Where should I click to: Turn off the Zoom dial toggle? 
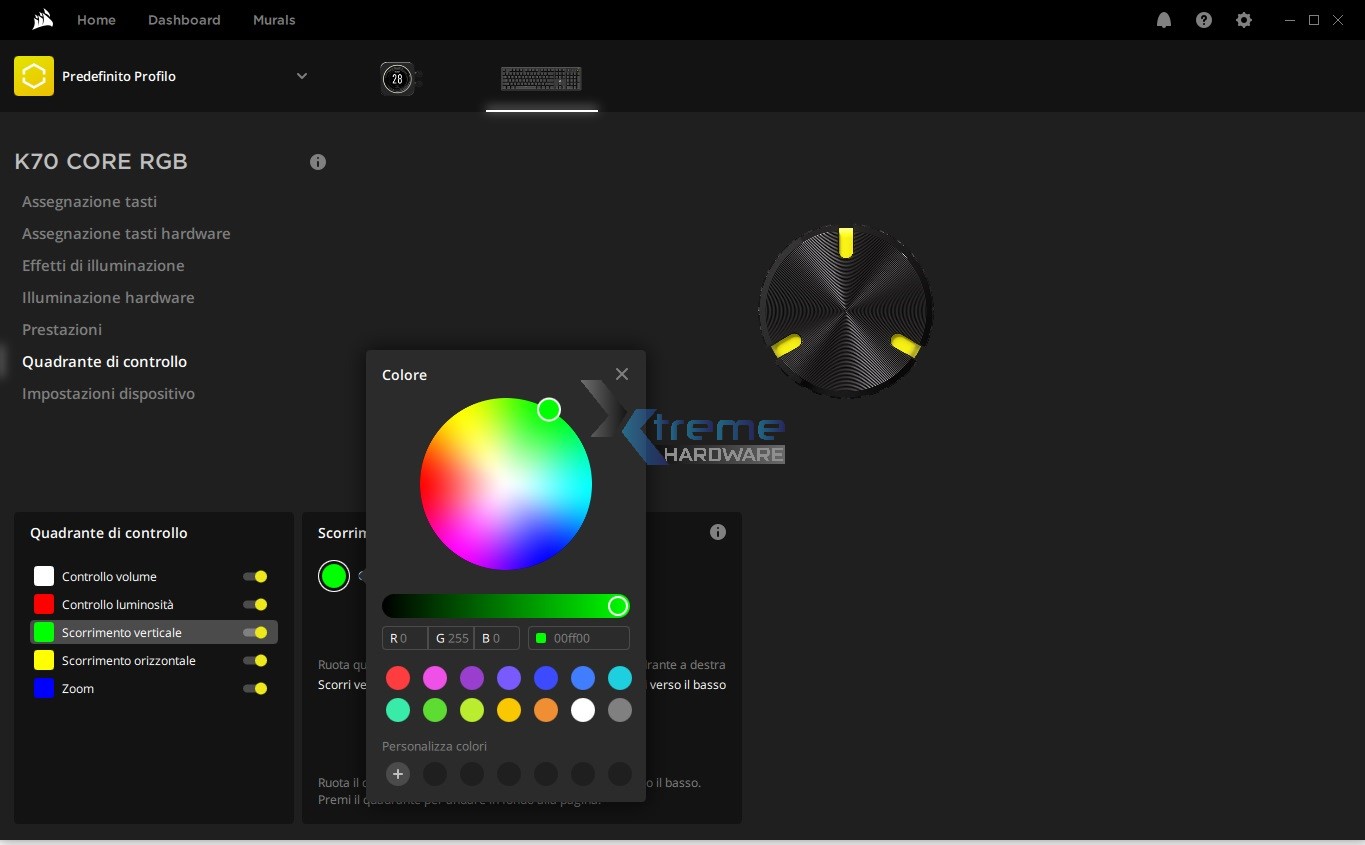[255, 689]
